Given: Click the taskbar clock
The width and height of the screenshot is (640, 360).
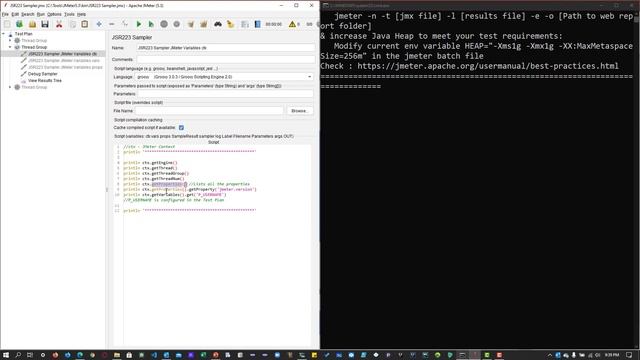Looking at the screenshot, I should click(x=612, y=355).
